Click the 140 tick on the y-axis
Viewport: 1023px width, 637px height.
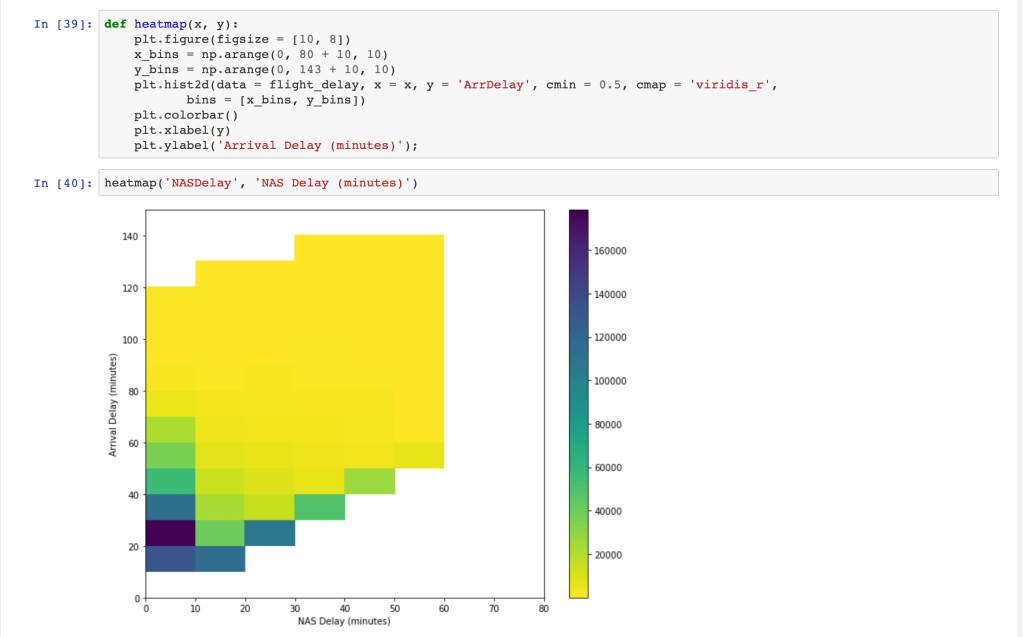click(130, 236)
